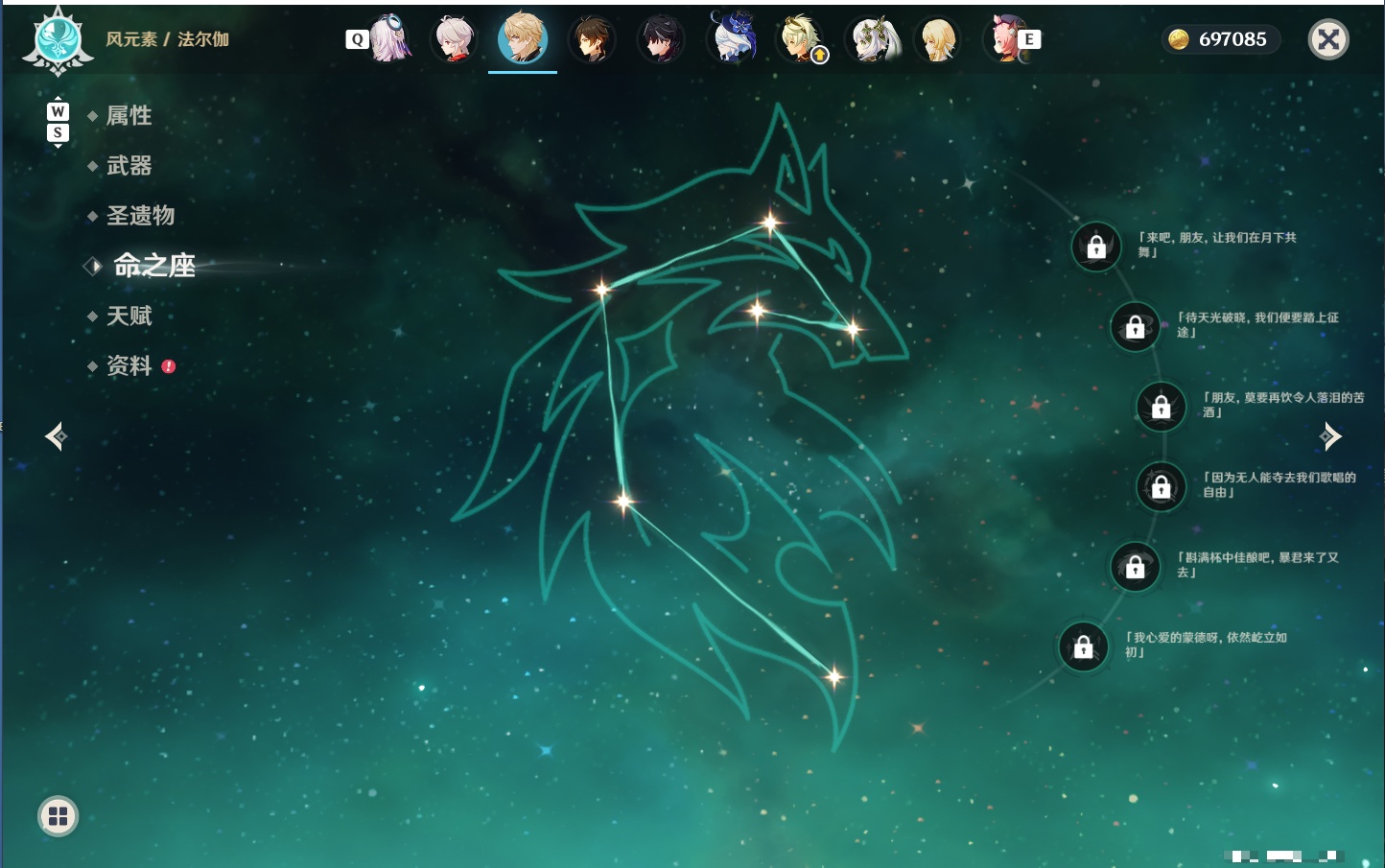Screen dimensions: 1385x868
Task: Switch to the brown-haired character portrait
Action: pyautogui.click(x=592, y=39)
